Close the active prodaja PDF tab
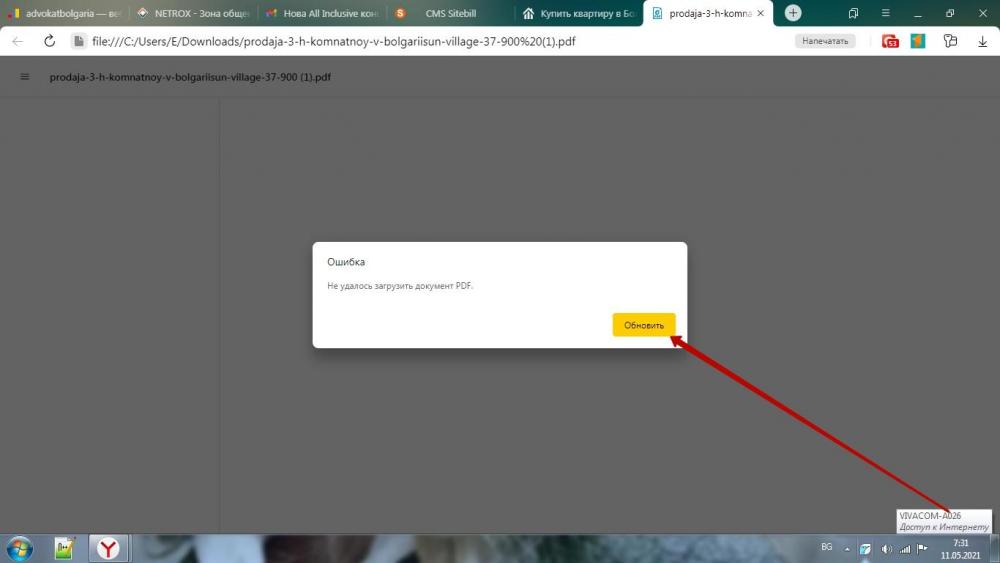 coord(763,14)
